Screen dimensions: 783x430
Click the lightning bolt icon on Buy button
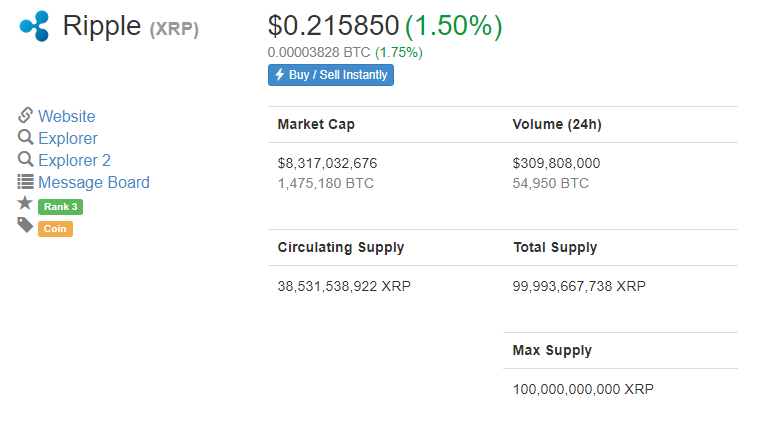pos(280,75)
